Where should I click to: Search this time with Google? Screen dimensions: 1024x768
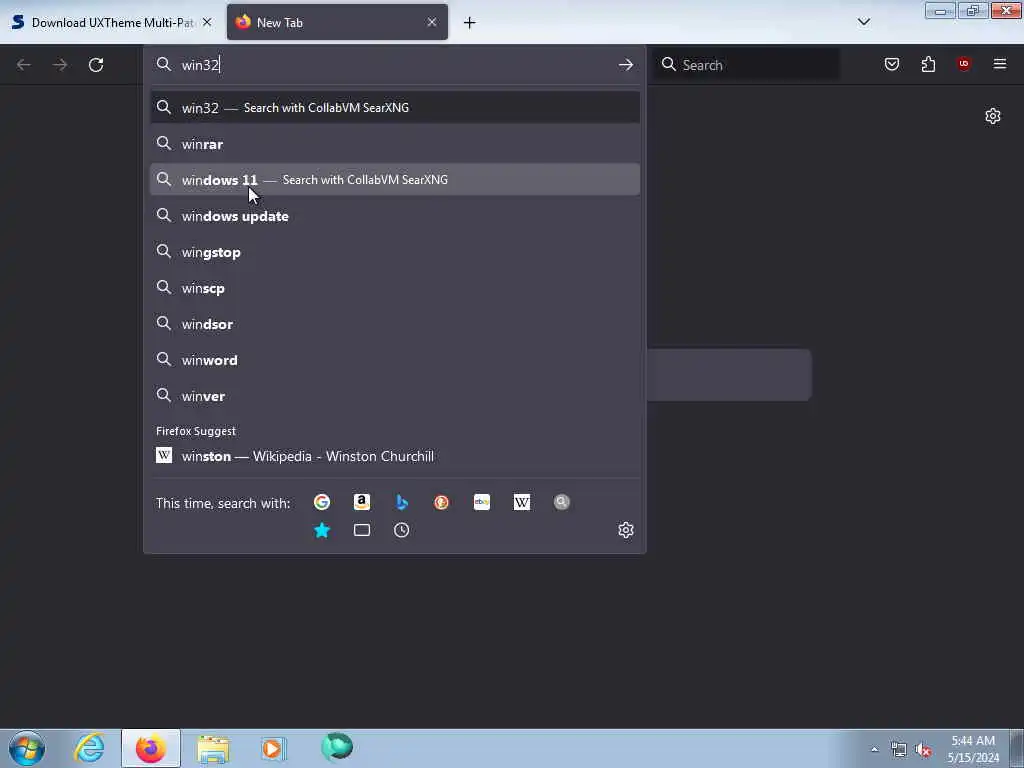321,502
